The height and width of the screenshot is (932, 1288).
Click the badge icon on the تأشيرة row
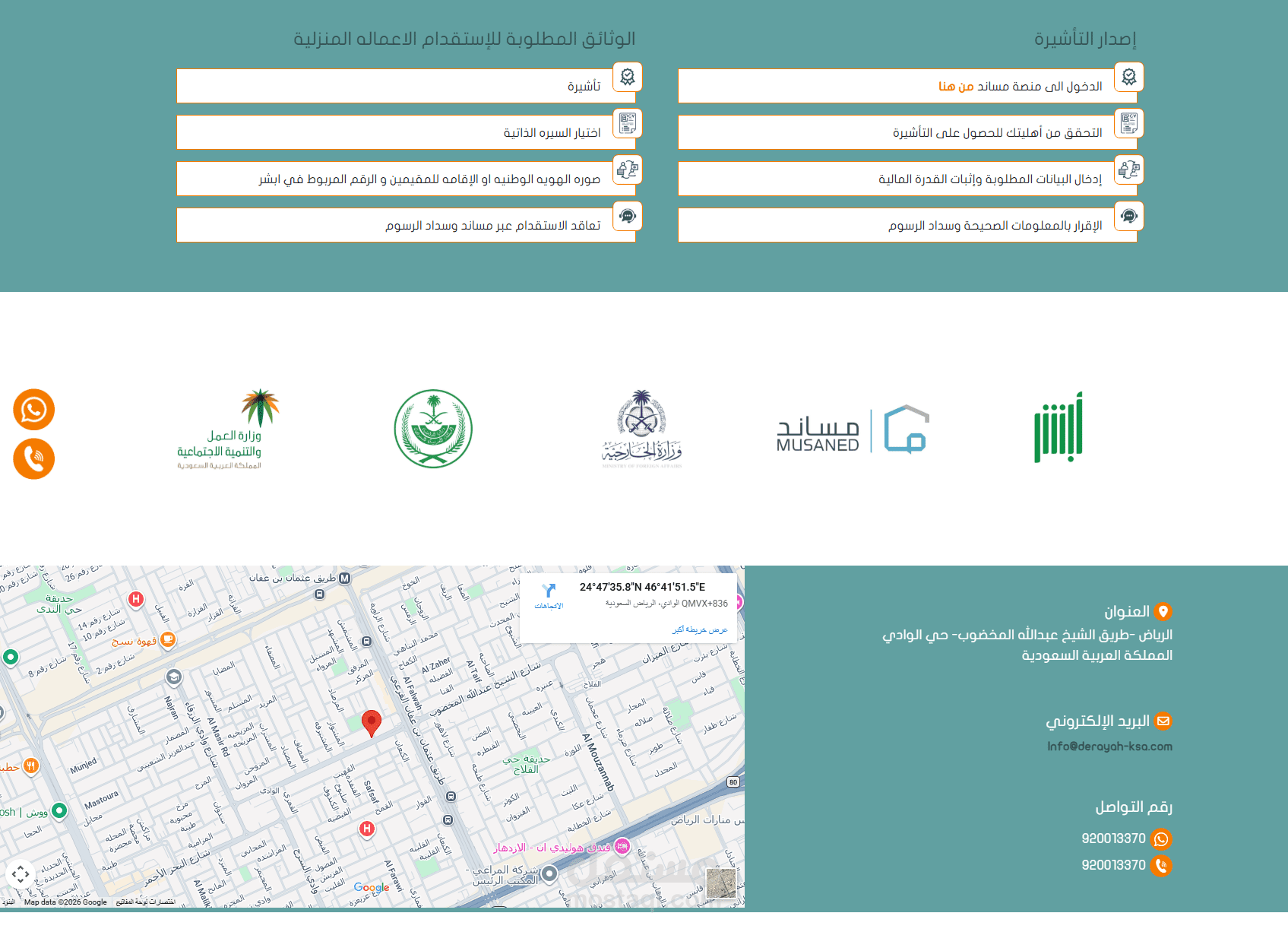point(628,77)
